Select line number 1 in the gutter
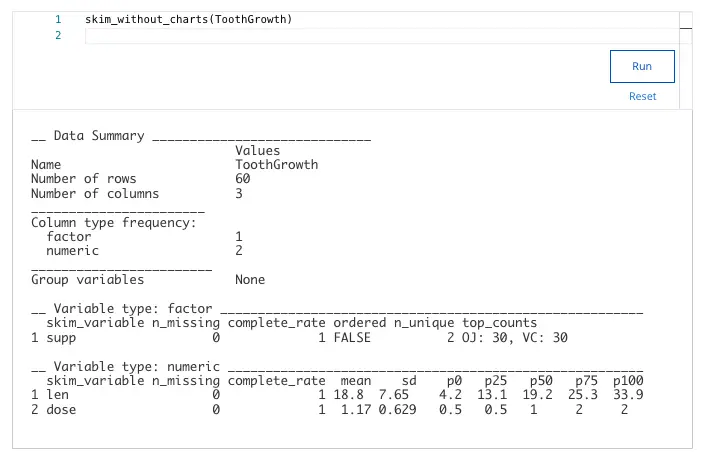The width and height of the screenshot is (704, 460). [x=58, y=19]
